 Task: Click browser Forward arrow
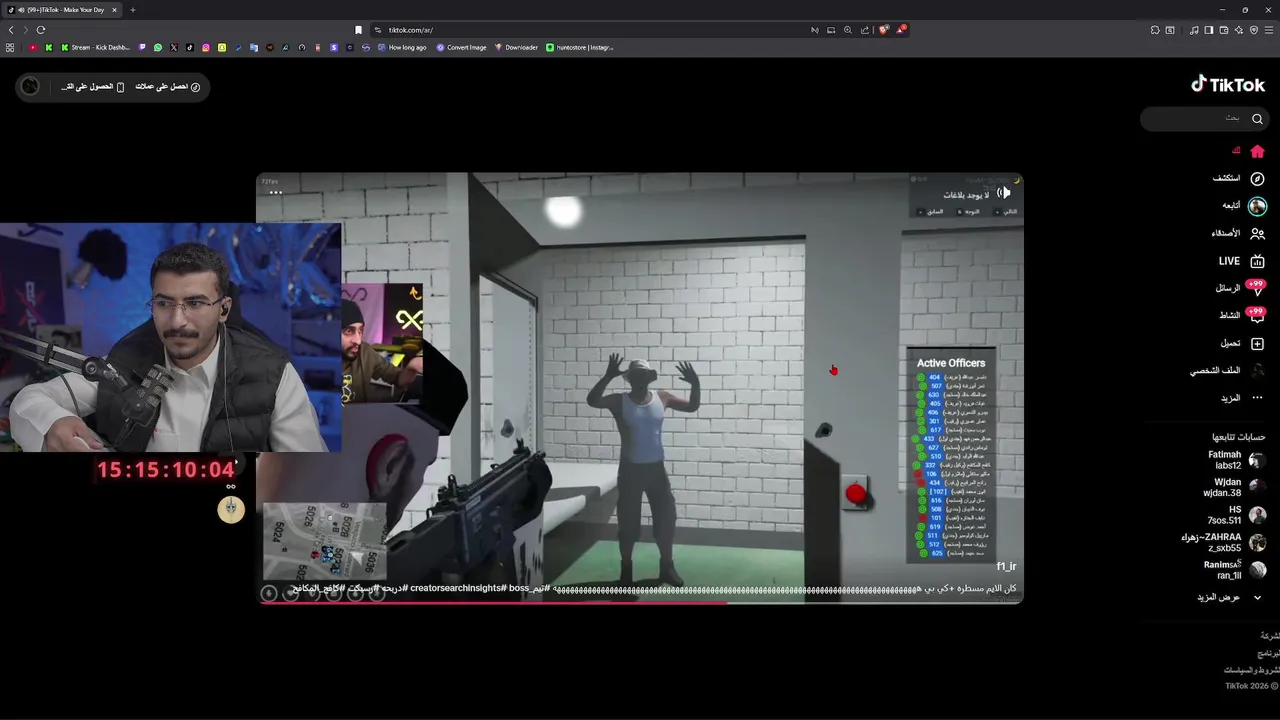point(26,30)
